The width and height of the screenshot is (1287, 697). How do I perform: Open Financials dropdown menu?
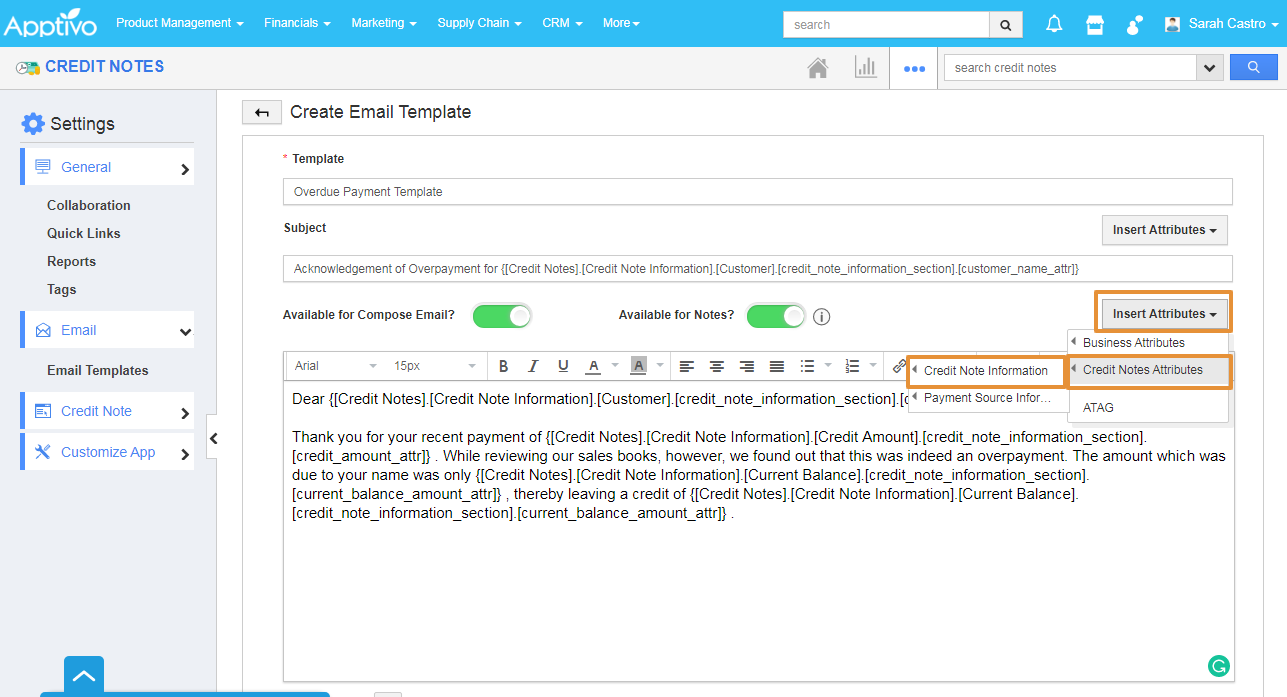(x=298, y=23)
